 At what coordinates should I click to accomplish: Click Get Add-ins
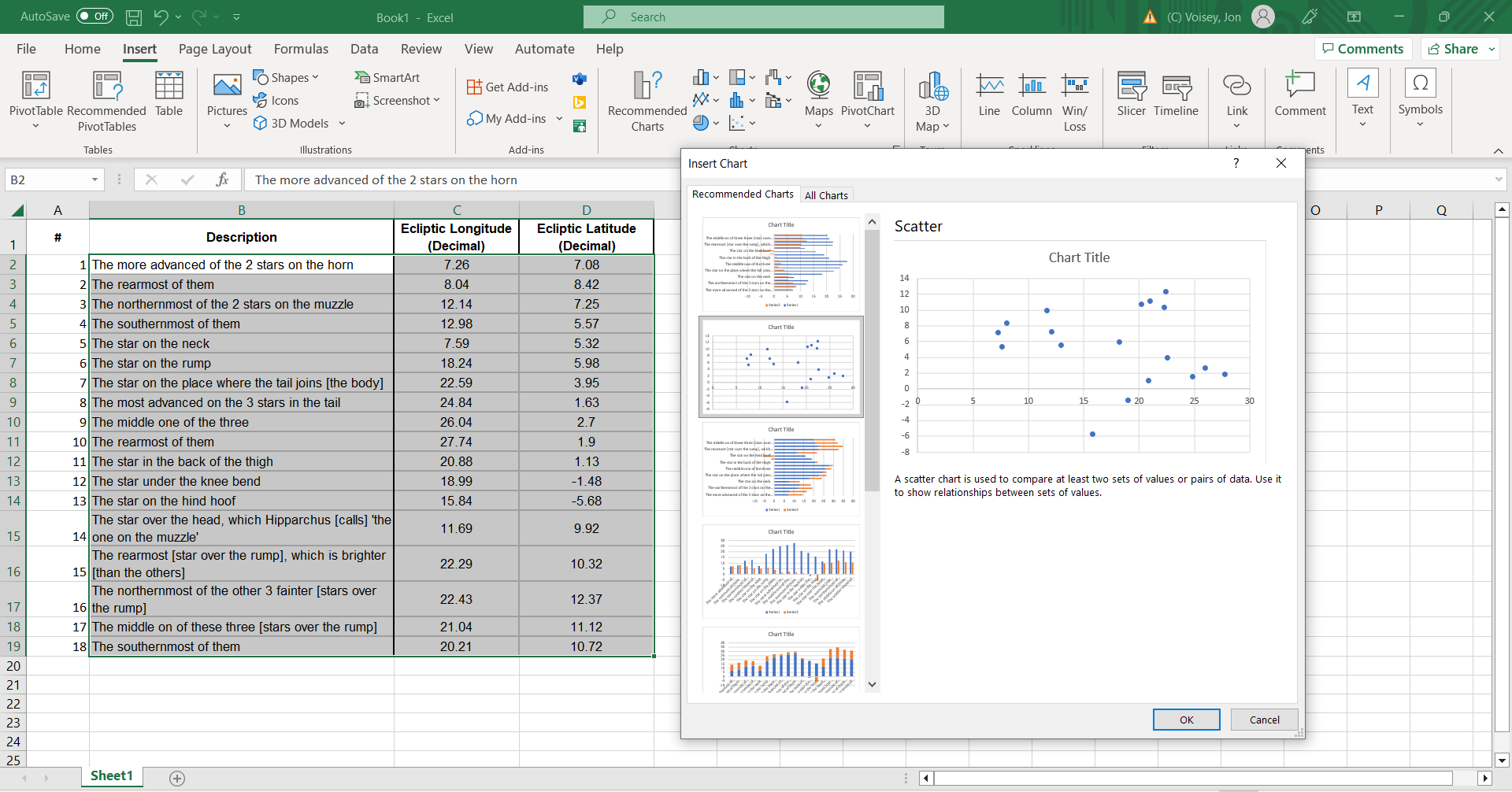(x=507, y=87)
